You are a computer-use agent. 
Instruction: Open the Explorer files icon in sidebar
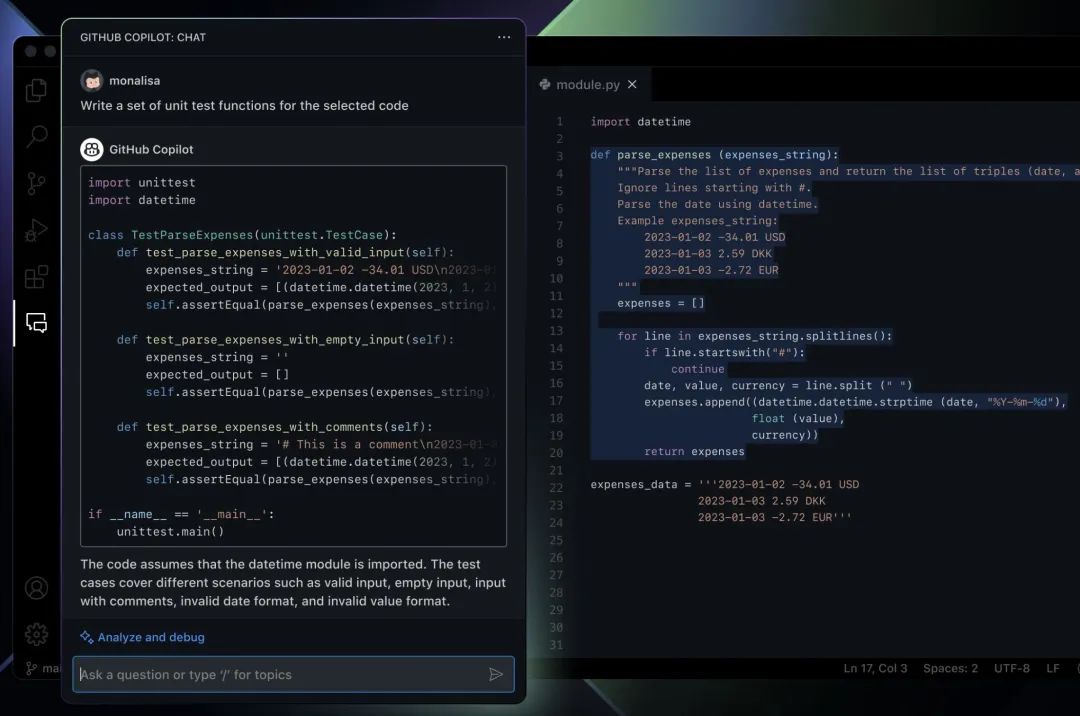(x=36, y=90)
